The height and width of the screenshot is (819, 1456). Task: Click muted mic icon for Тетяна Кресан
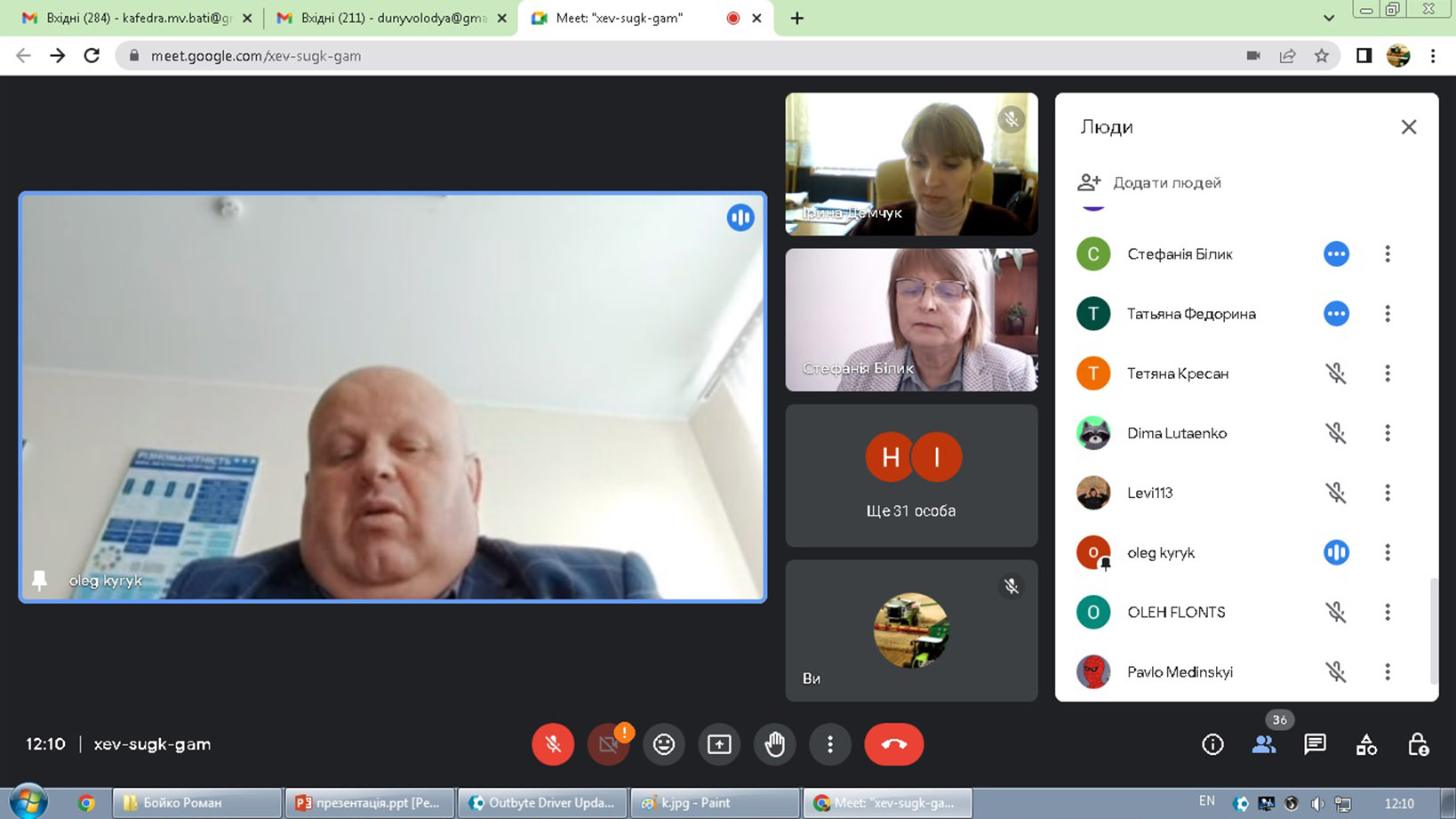click(1336, 373)
